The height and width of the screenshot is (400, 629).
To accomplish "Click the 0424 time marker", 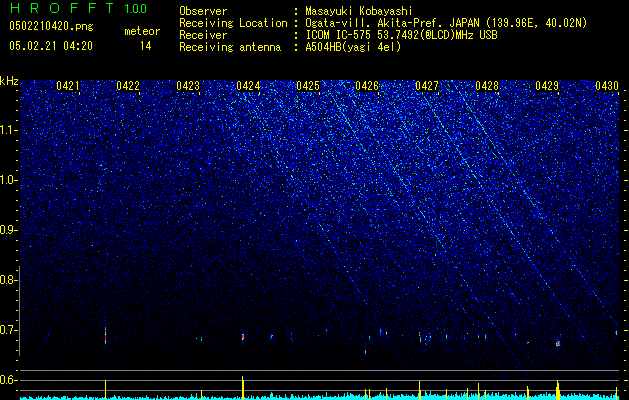I will coord(248,86).
